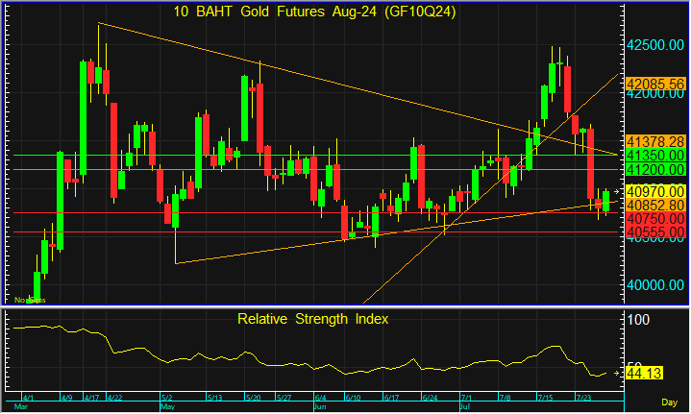
Task: Click the red 40555.00 support label
Action: point(653,231)
